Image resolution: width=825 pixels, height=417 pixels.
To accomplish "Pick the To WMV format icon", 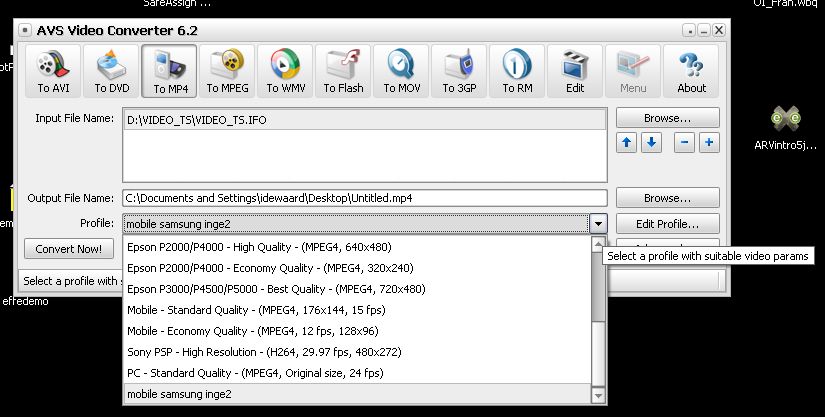I will pos(285,71).
